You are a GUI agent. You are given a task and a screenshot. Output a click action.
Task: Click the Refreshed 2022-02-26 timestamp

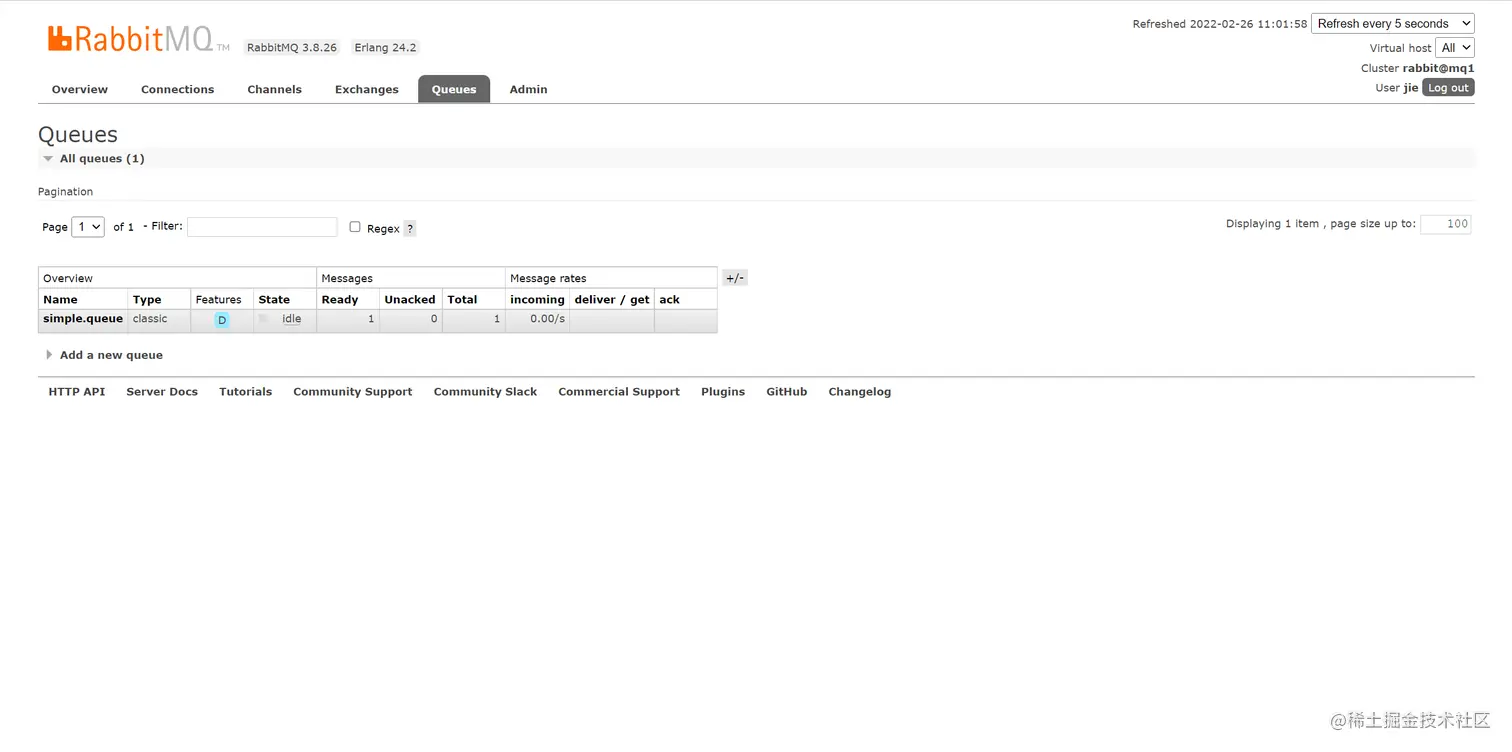point(1220,24)
